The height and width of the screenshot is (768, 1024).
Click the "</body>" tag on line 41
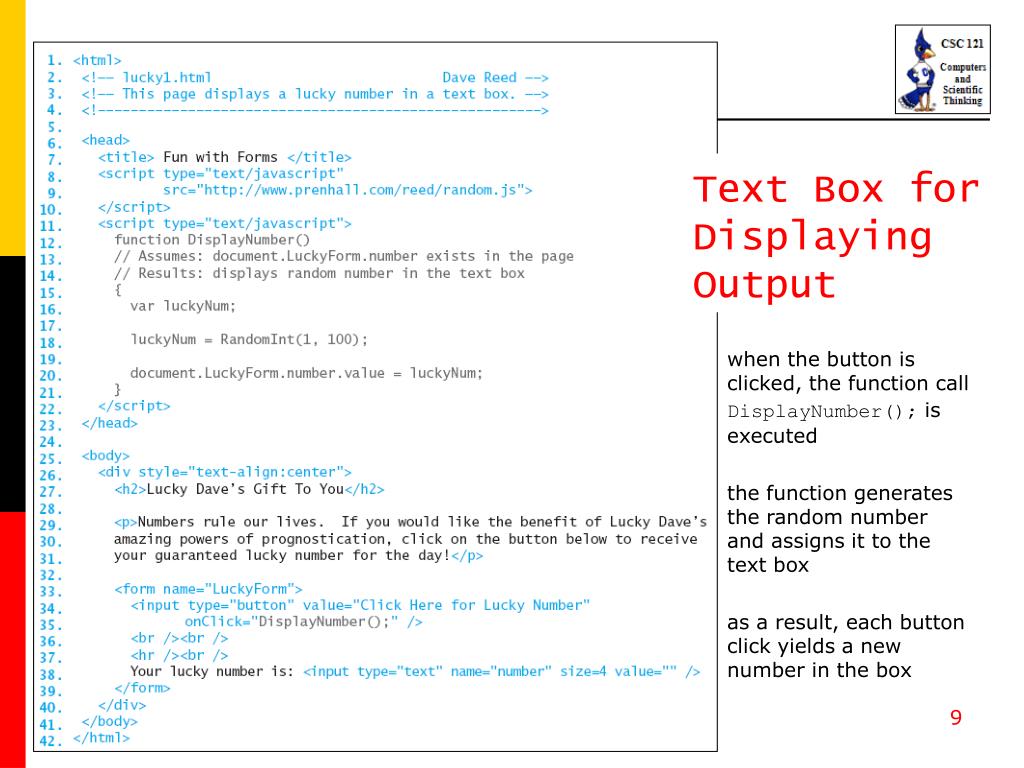coord(110,722)
